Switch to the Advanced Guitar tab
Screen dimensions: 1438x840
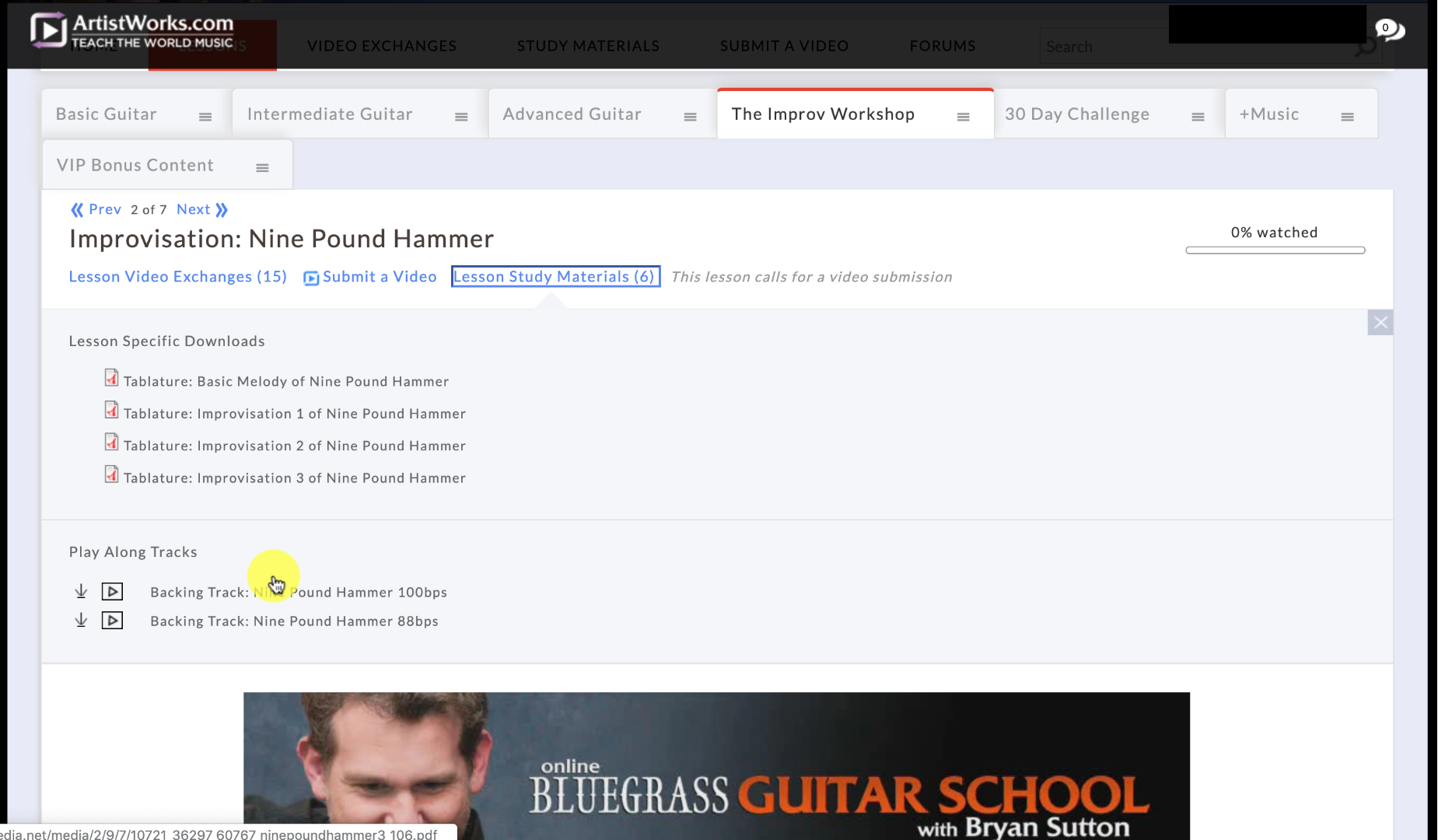pyautogui.click(x=572, y=114)
